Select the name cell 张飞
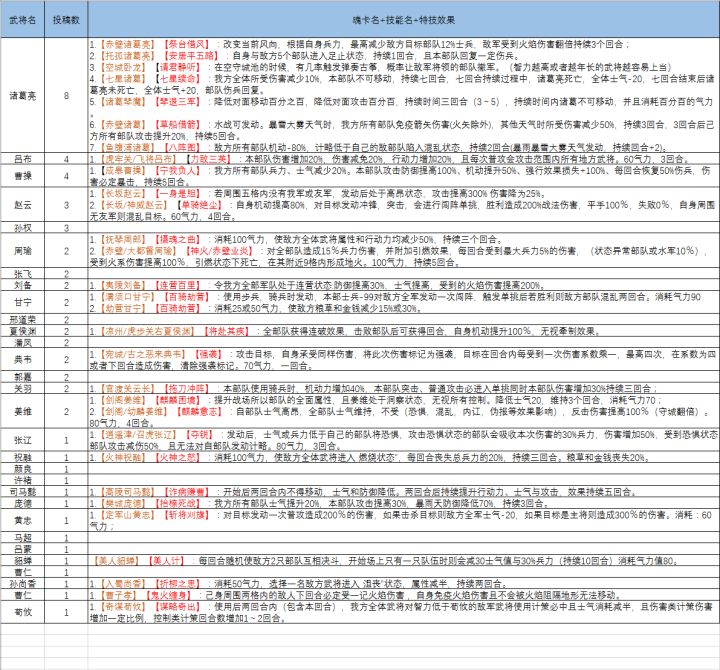The width and height of the screenshot is (720, 670). (x=22, y=274)
